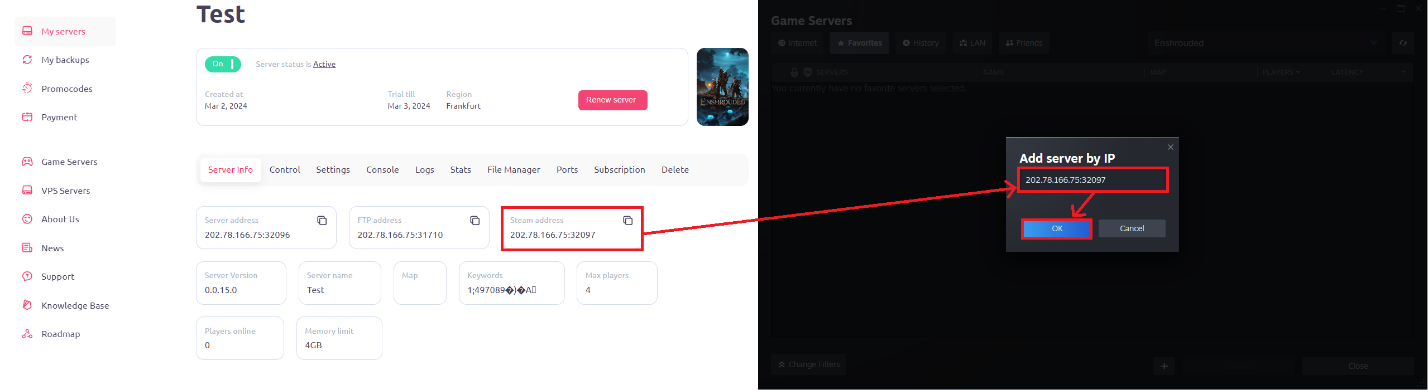This screenshot has width=1428, height=390.
Task: Click FTP address value 202.78.166.75:31710
Action: (x=400, y=236)
